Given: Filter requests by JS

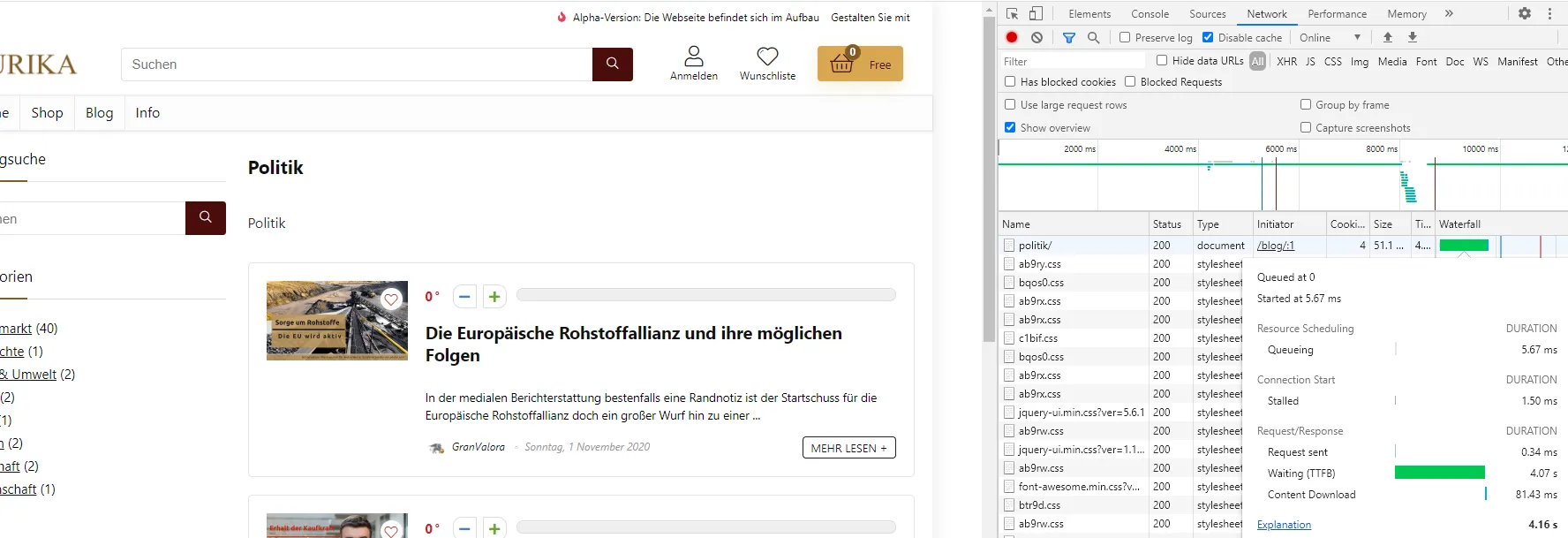Looking at the screenshot, I should click(x=1310, y=61).
